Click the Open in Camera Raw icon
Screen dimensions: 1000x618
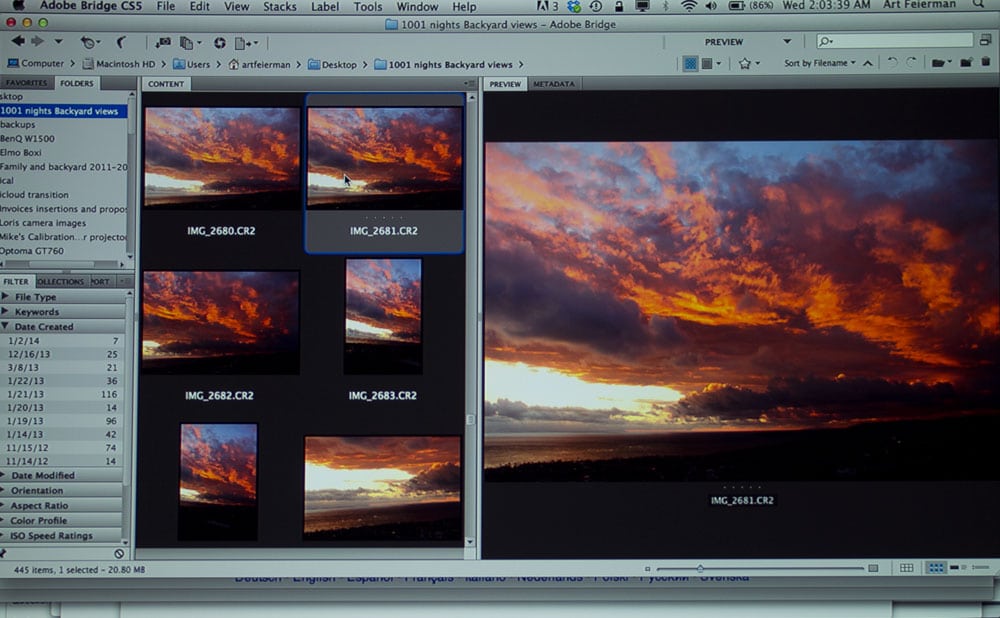pos(219,43)
